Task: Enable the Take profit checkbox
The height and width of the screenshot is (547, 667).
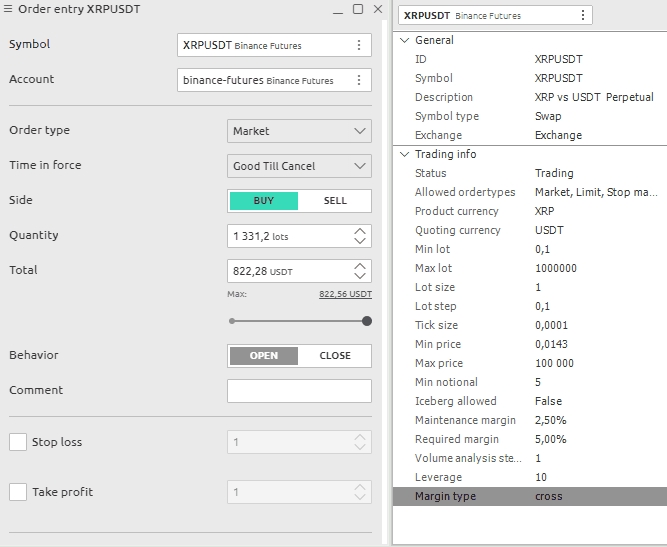Action: 18,492
